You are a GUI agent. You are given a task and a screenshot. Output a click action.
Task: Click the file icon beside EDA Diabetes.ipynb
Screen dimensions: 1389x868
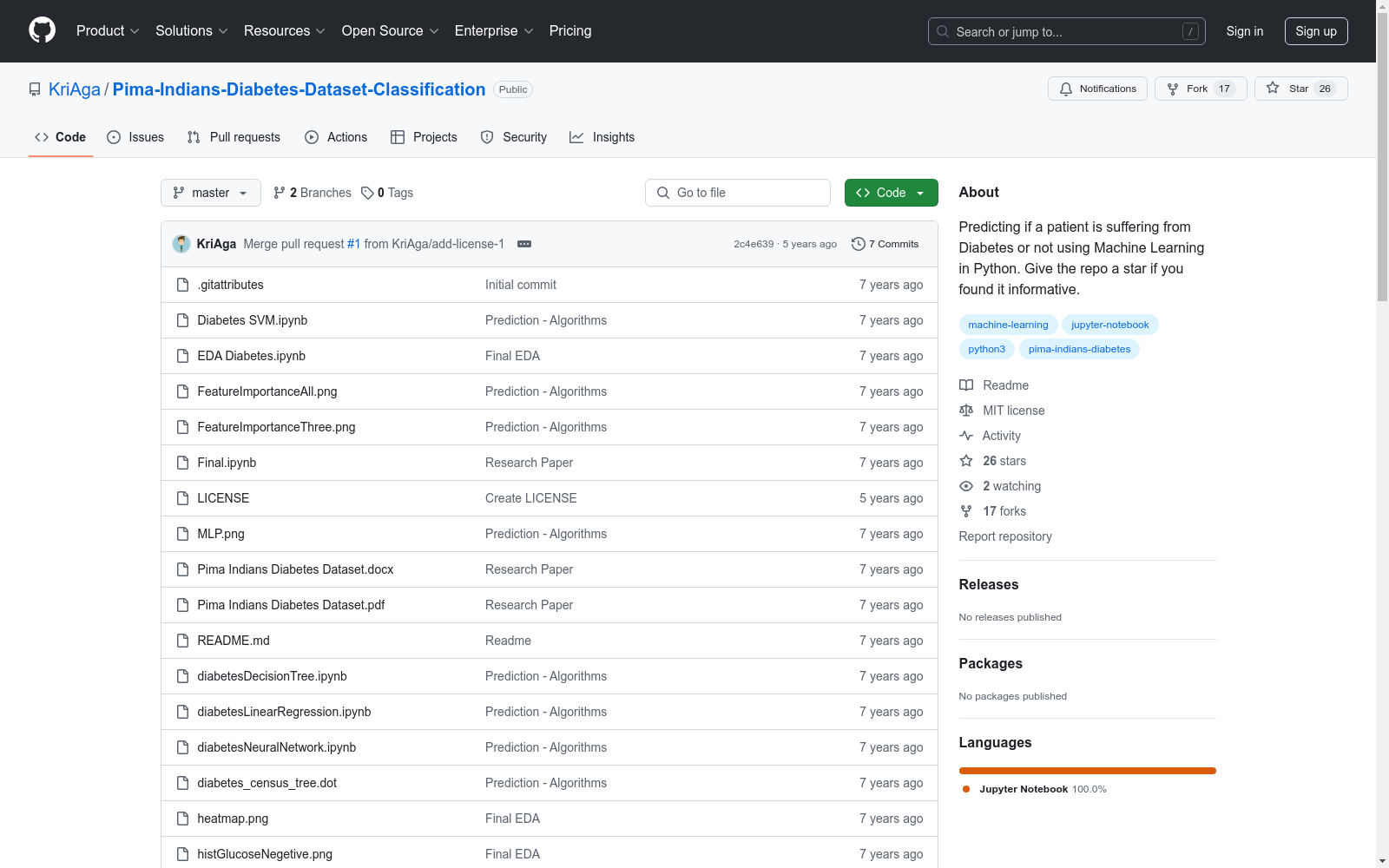(182, 356)
